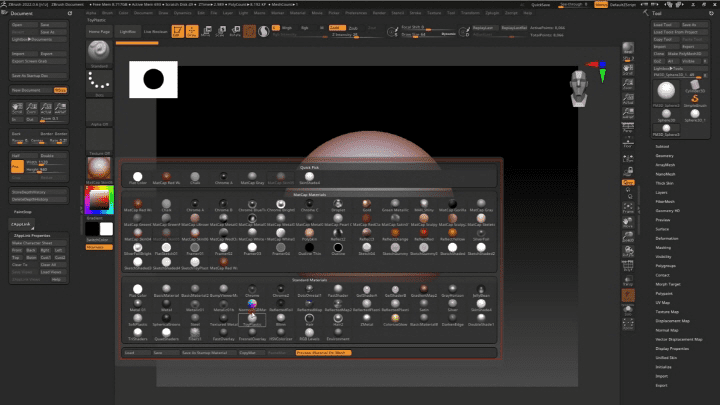
Task: Open the Render menu
Action: tap(379, 13)
